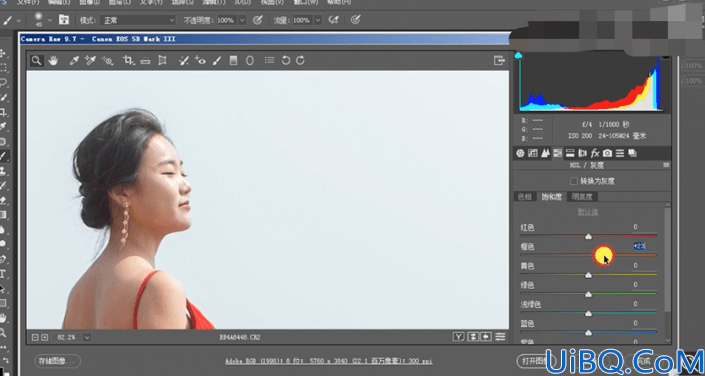
Task: Open the Lens Corrections panel icon
Action: point(583,153)
